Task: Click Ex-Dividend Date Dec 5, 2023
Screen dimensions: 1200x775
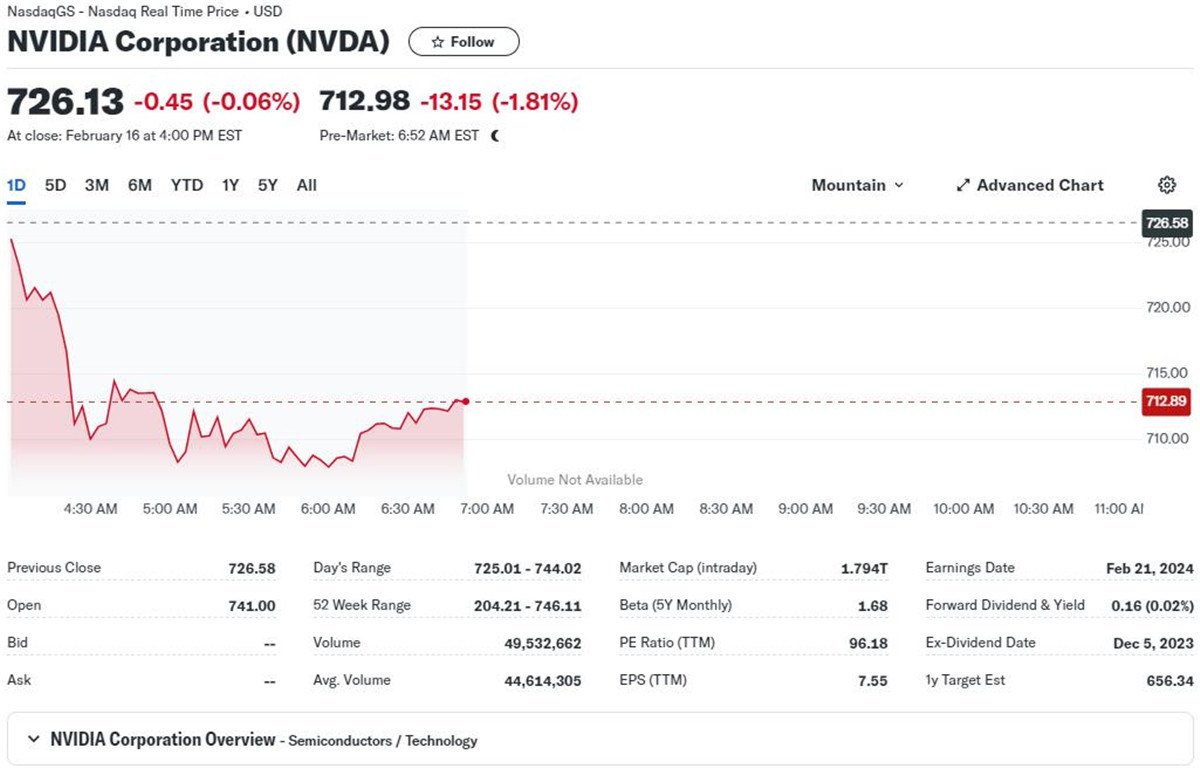Action: 1153,643
